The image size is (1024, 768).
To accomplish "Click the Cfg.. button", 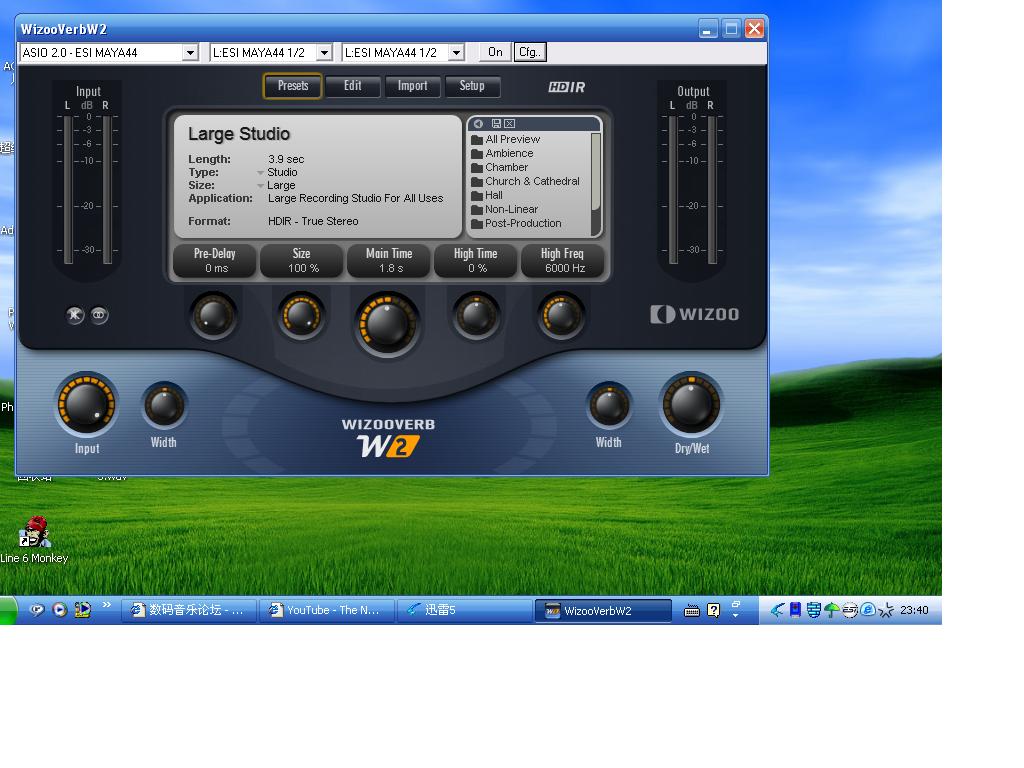I will [530, 52].
